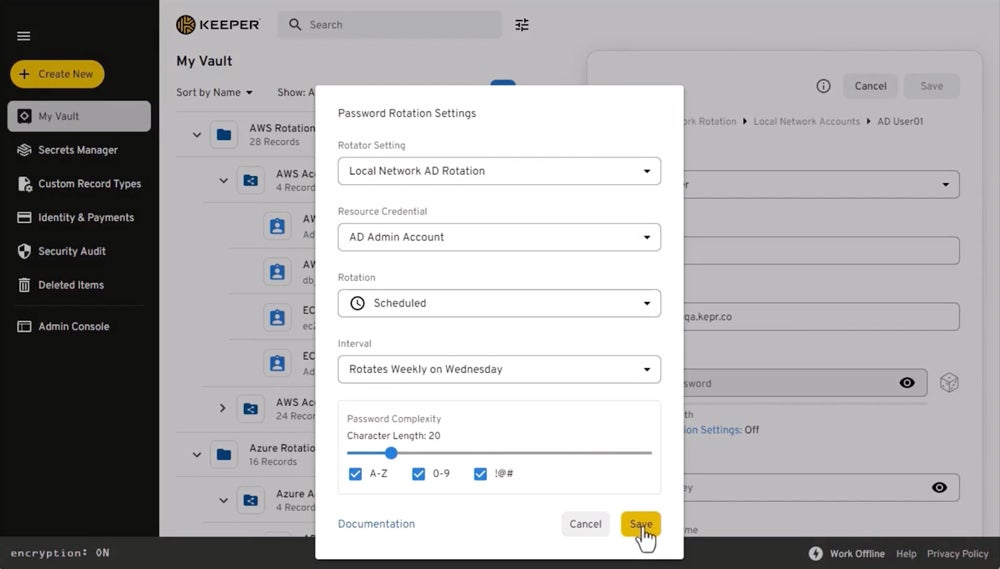
Task: Open Secrets Manager in sidebar
Action: click(77, 150)
